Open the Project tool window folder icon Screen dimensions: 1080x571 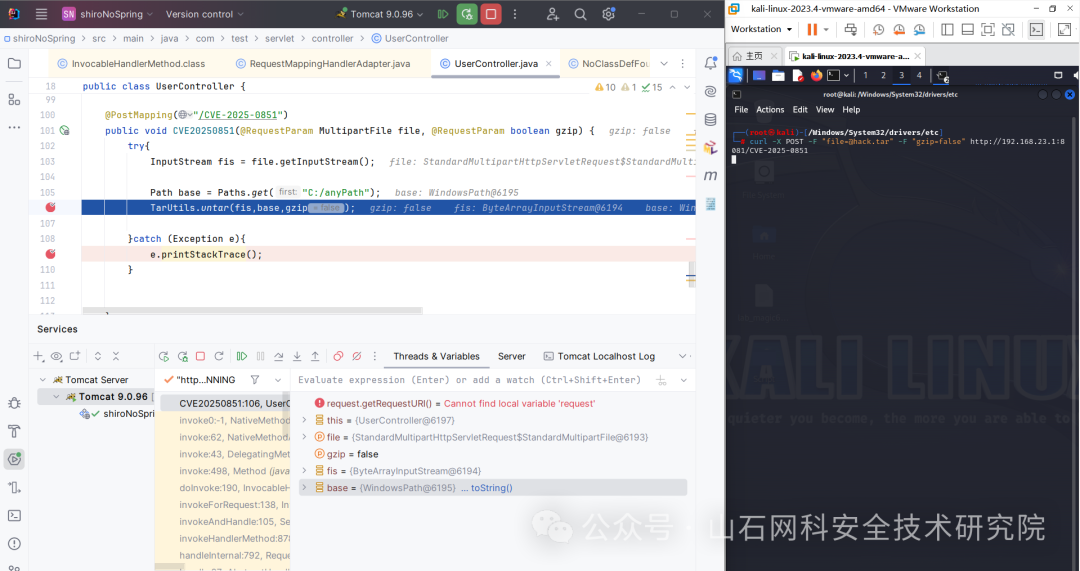click(14, 63)
